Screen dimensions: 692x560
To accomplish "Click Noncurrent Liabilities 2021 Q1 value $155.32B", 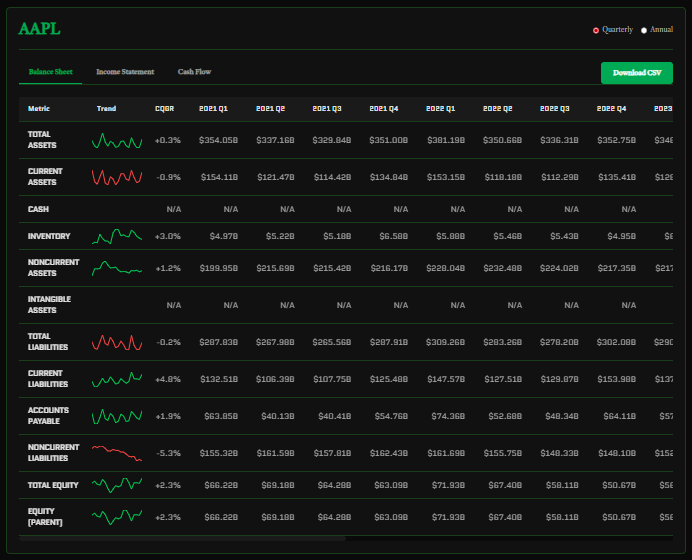I will point(218,454).
